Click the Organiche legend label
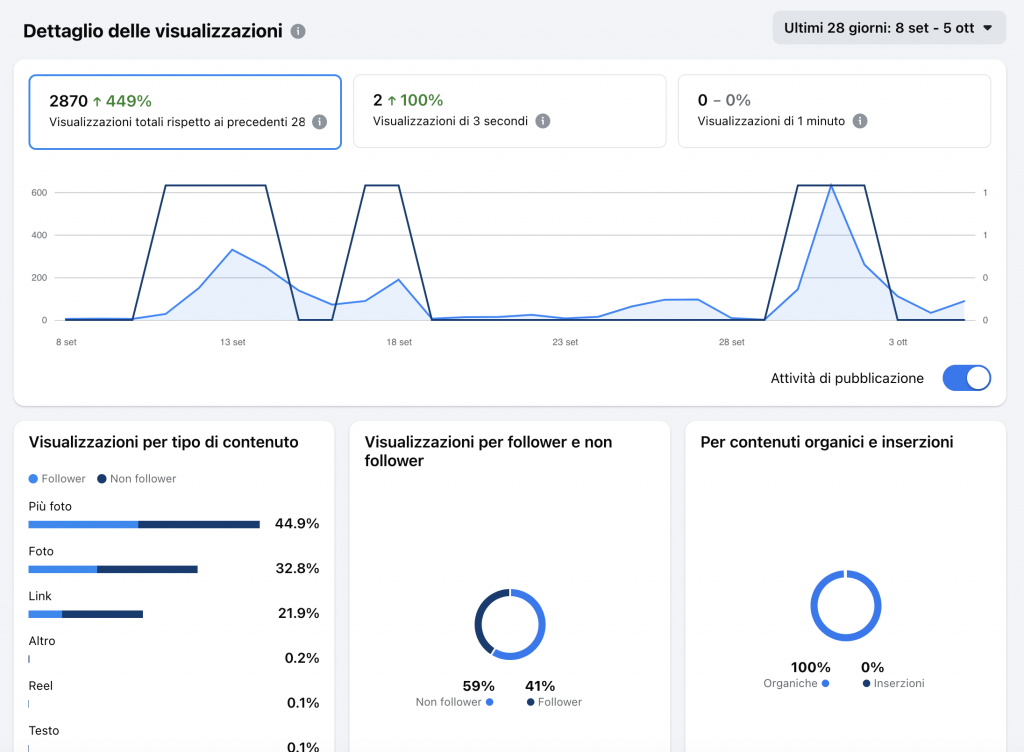Viewport: 1024px width, 752px height. (x=790, y=684)
